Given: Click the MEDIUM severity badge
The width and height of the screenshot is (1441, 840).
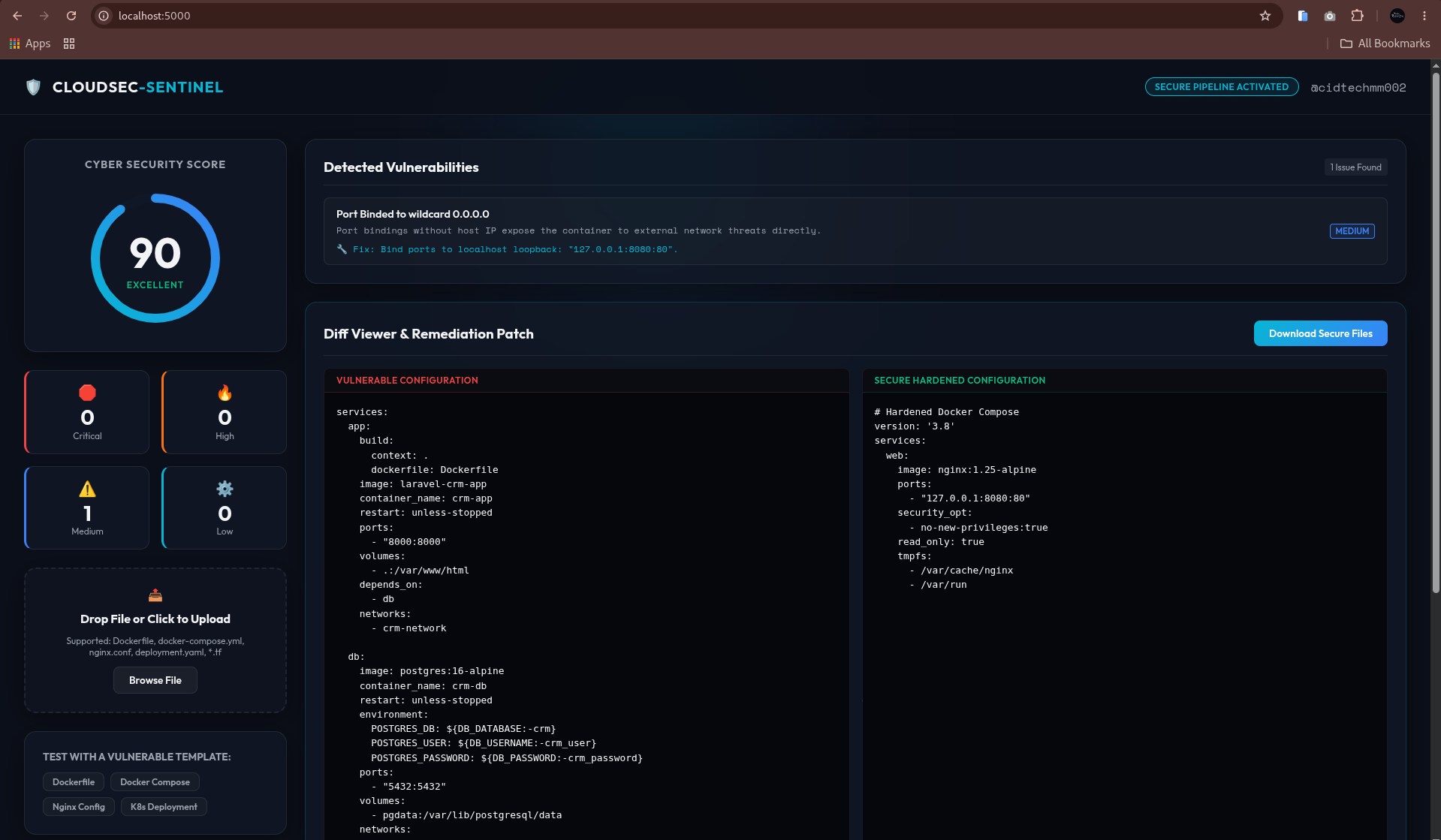Looking at the screenshot, I should [x=1352, y=231].
